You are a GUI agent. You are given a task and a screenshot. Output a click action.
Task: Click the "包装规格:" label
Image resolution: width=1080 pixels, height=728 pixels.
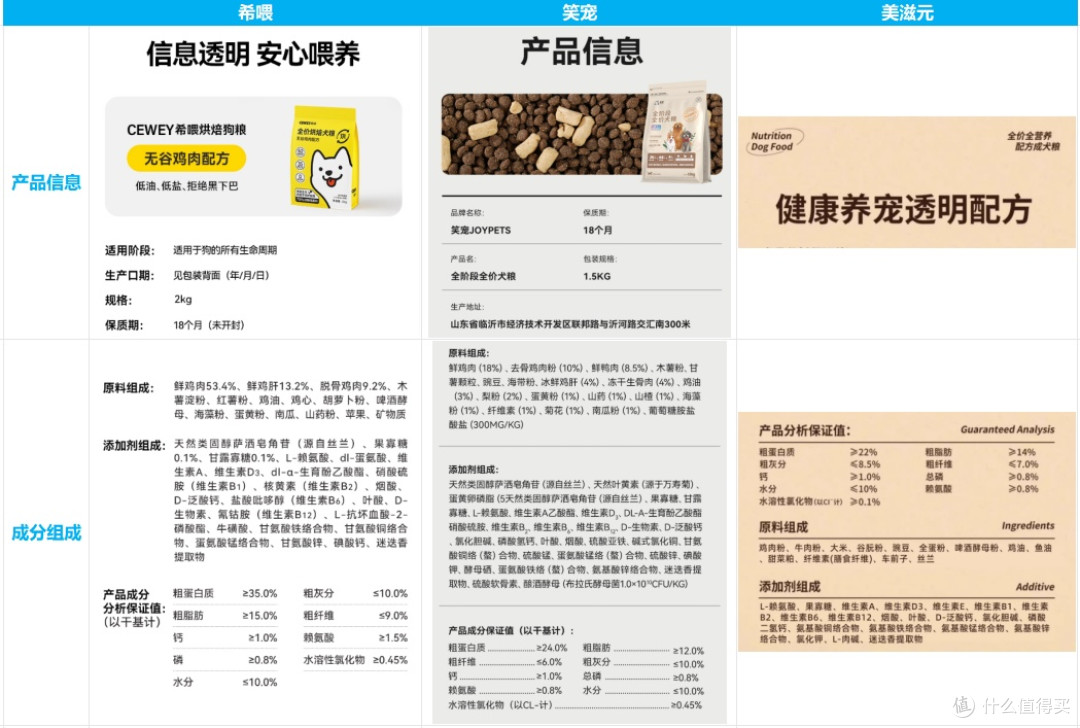(600, 259)
